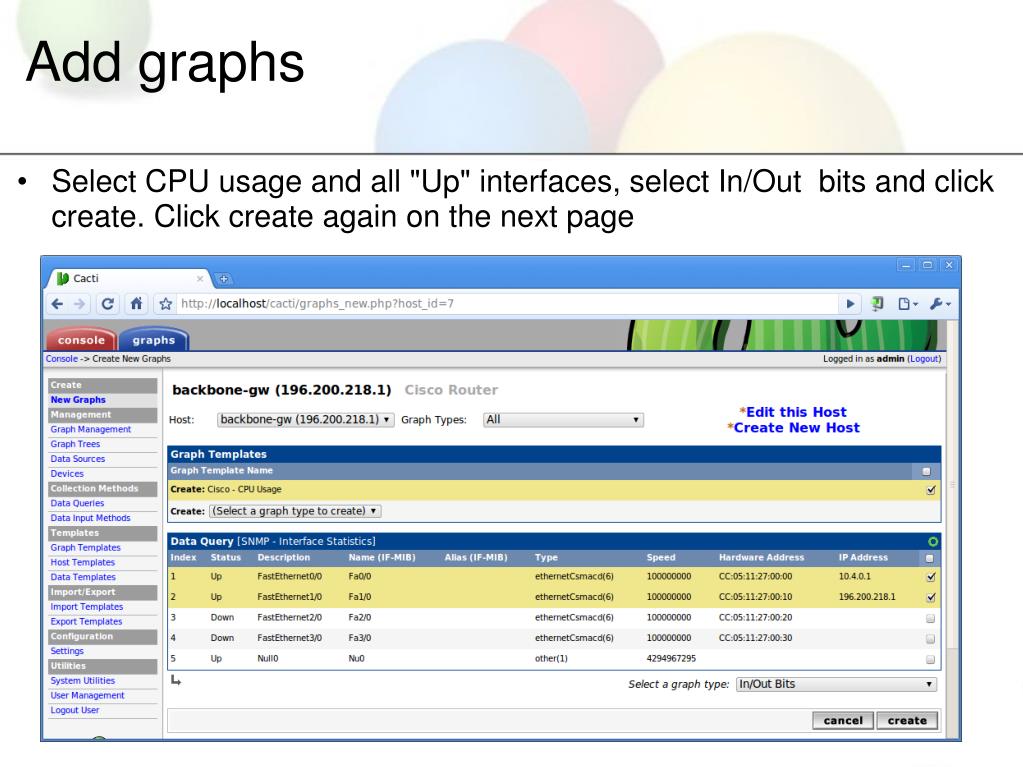Check the Null0 row checkbox
This screenshot has height=767, width=1023.
tap(930, 659)
